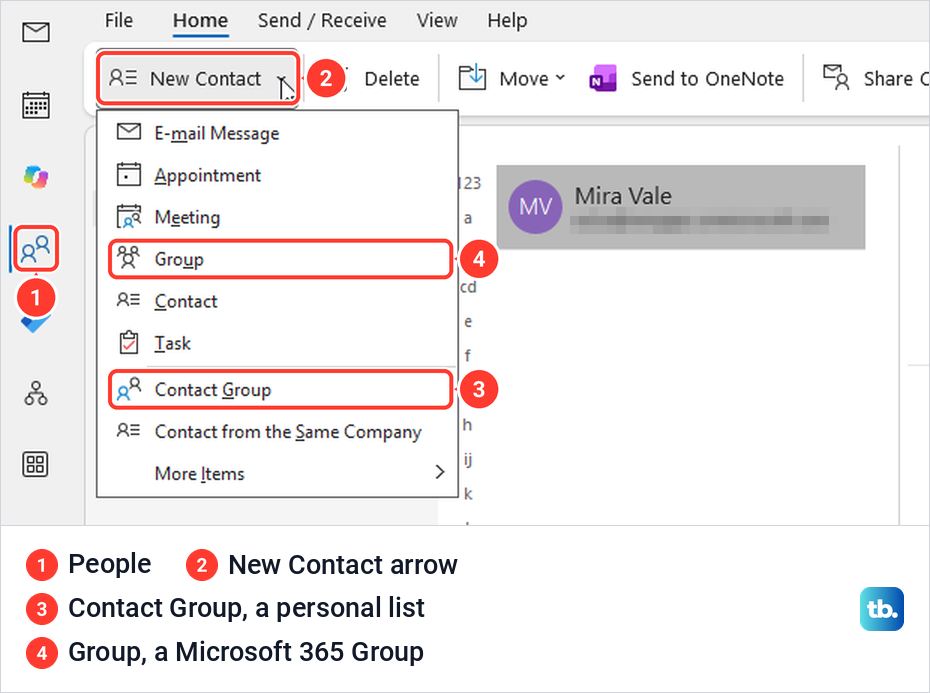Click Send to OneNote label
This screenshot has width=930, height=693.
707,78
